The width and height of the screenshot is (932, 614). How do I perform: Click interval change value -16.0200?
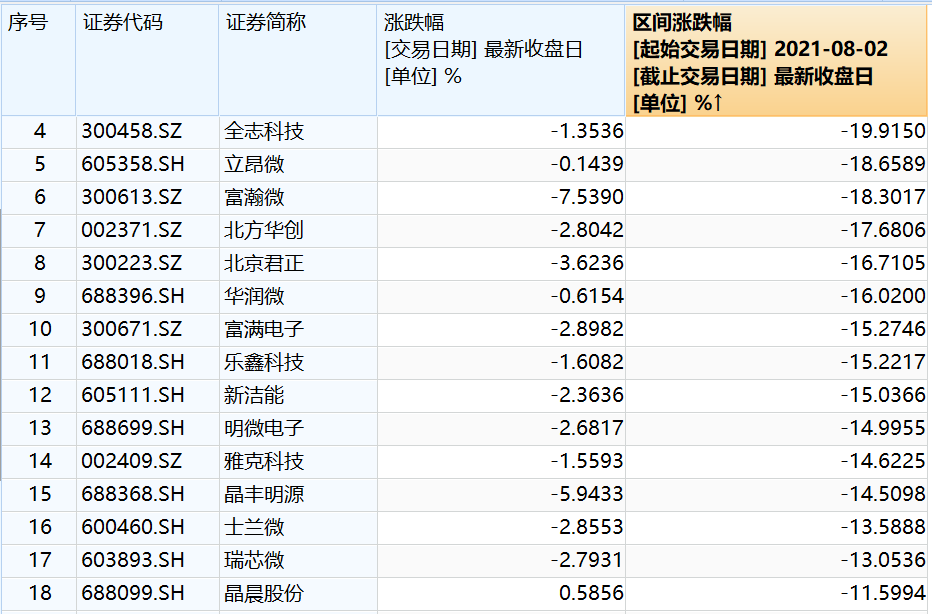(883, 296)
